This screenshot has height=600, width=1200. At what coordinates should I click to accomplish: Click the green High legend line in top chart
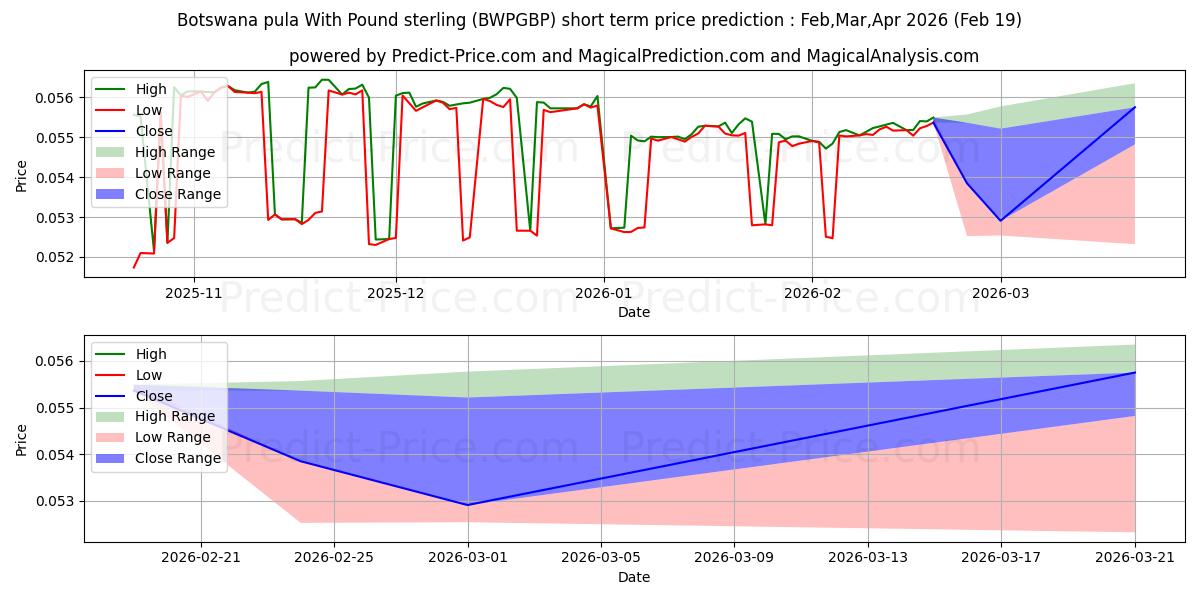click(114, 90)
